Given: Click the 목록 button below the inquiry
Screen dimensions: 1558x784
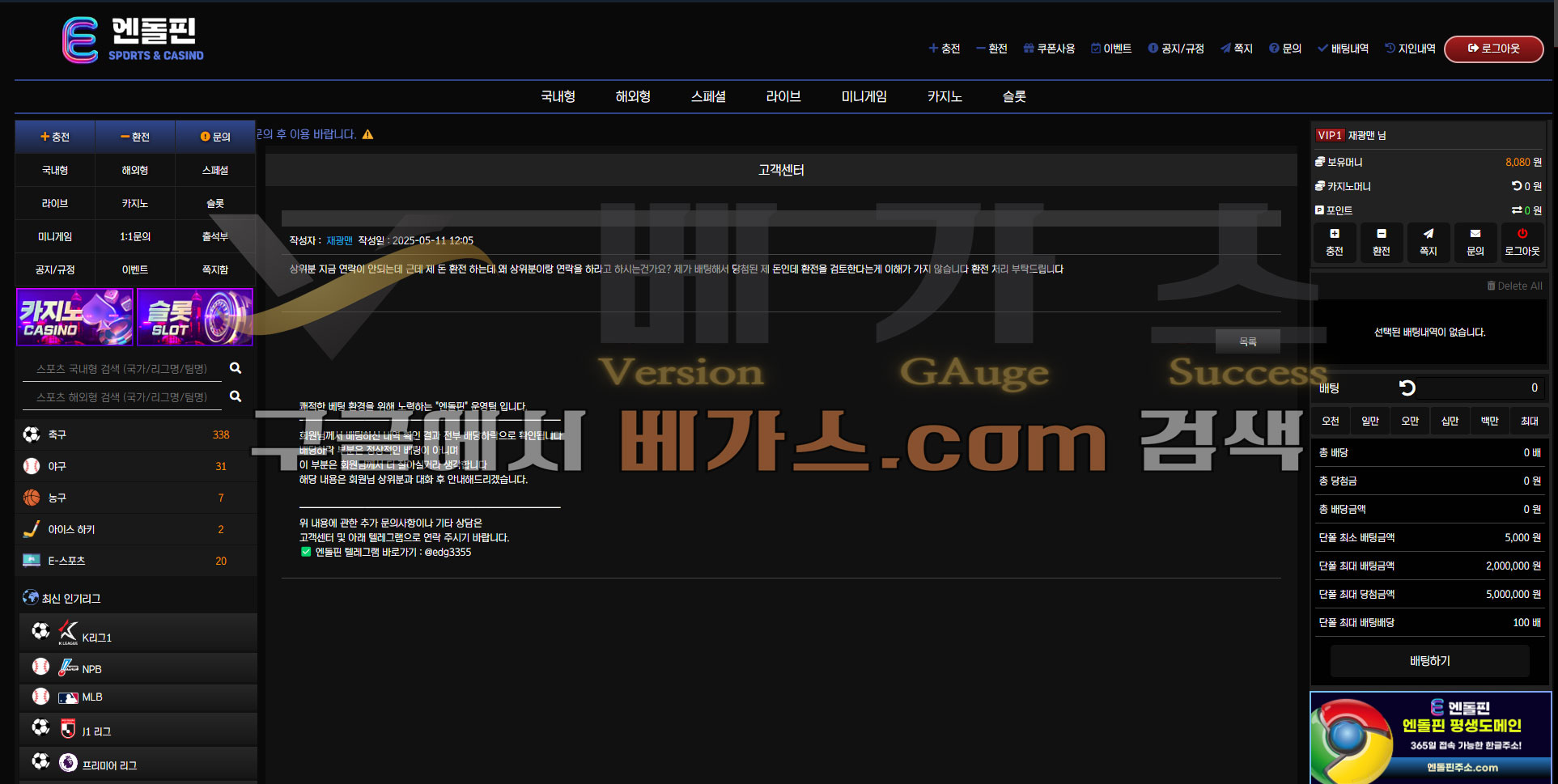Looking at the screenshot, I should pos(1247,341).
